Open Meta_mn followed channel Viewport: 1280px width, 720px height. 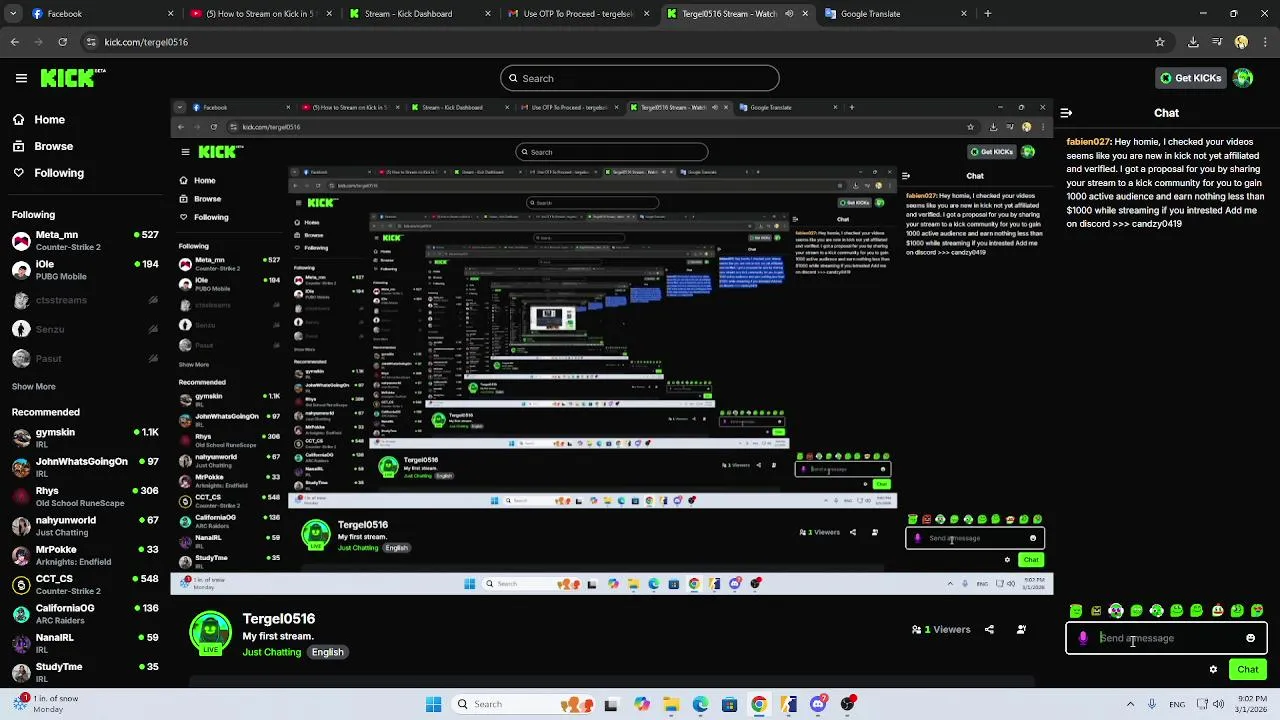click(85, 241)
